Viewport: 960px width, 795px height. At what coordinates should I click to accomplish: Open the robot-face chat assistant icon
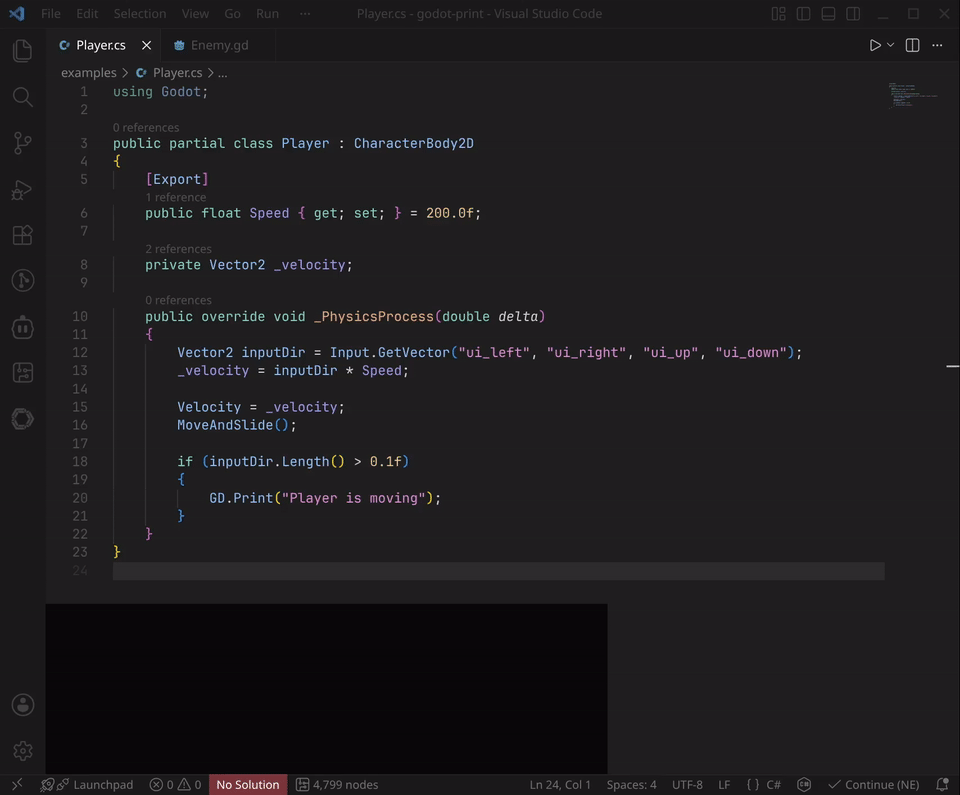click(x=23, y=327)
